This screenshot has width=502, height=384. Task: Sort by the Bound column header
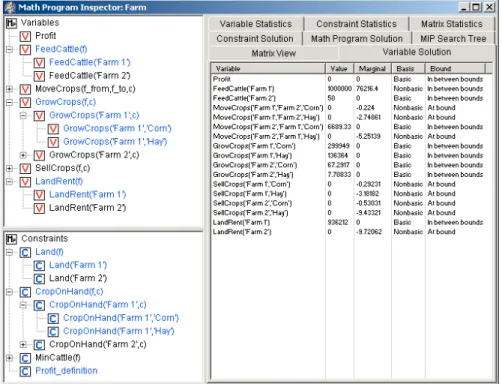point(455,69)
